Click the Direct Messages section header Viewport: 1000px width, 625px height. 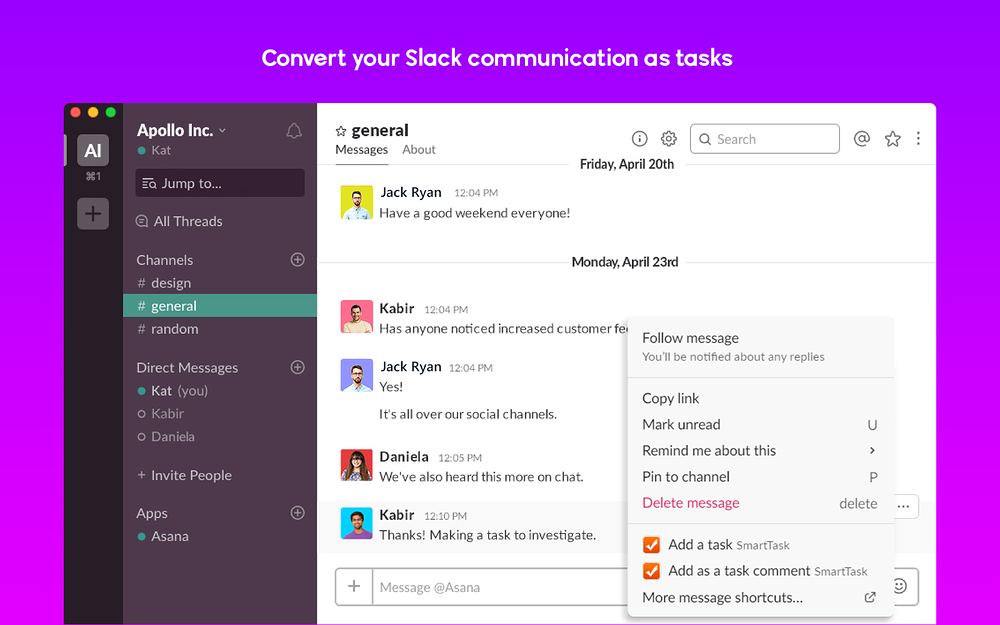(x=187, y=368)
